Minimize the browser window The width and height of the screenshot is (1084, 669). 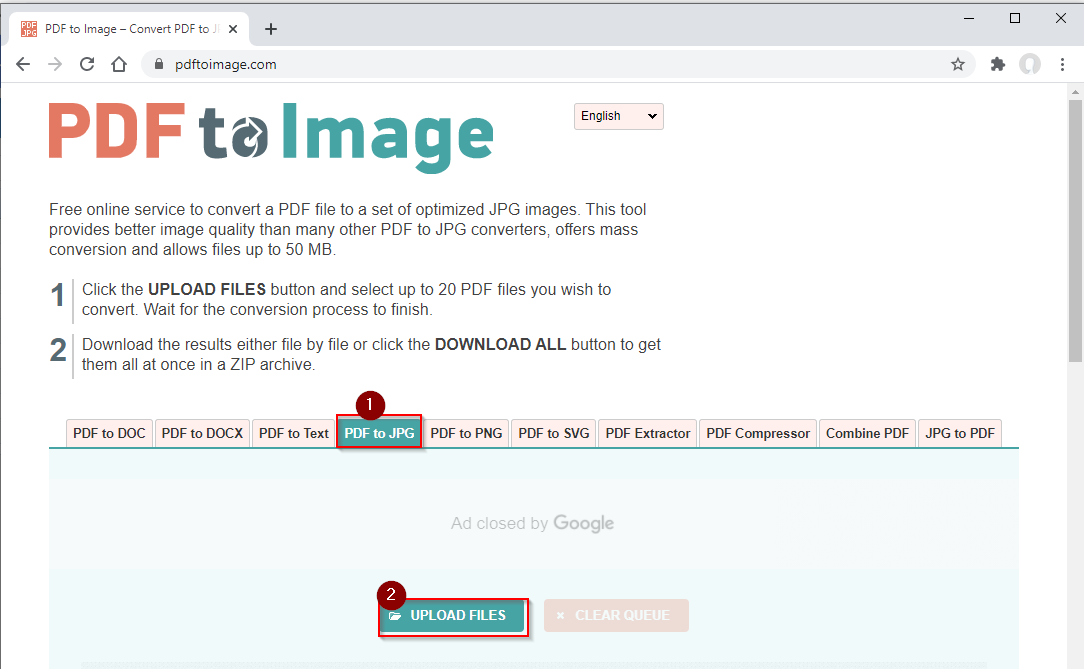(x=969, y=19)
